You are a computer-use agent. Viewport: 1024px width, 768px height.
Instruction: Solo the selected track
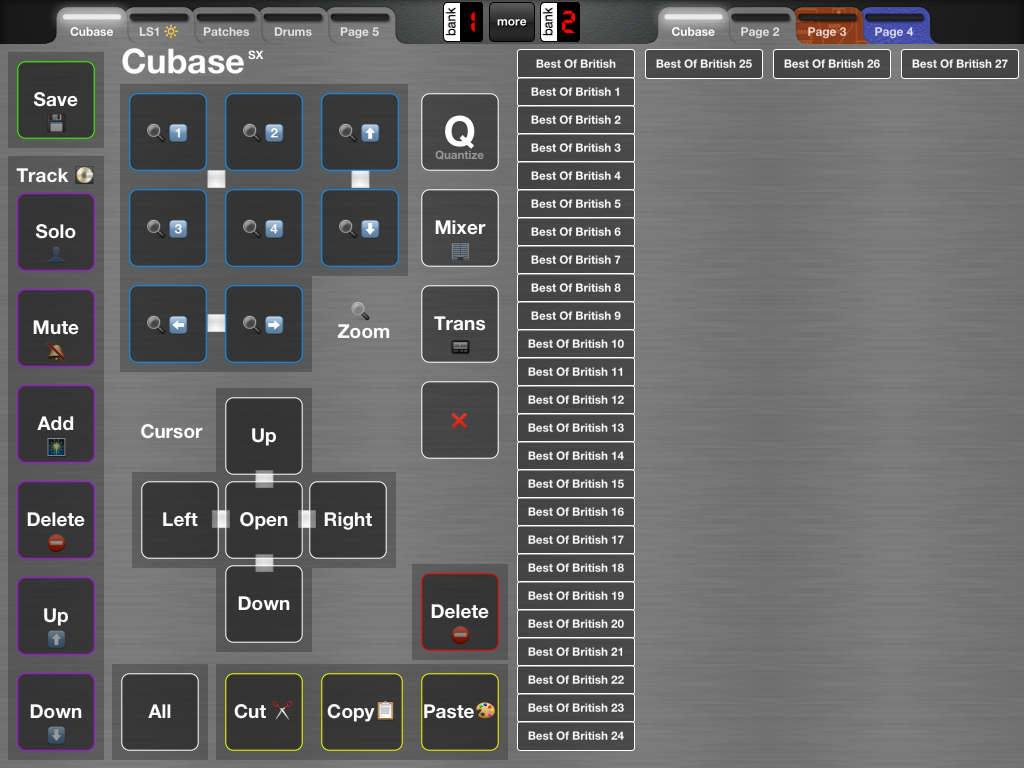(x=56, y=232)
